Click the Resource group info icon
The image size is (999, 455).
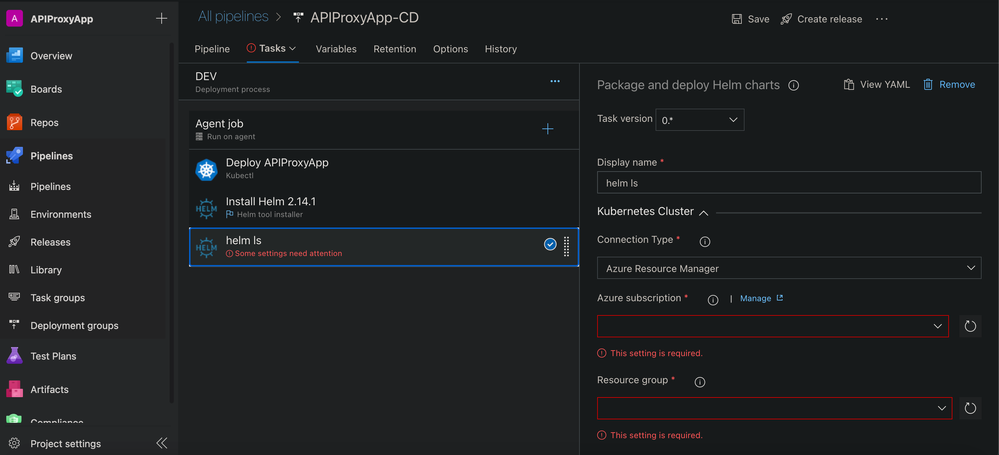tap(700, 382)
